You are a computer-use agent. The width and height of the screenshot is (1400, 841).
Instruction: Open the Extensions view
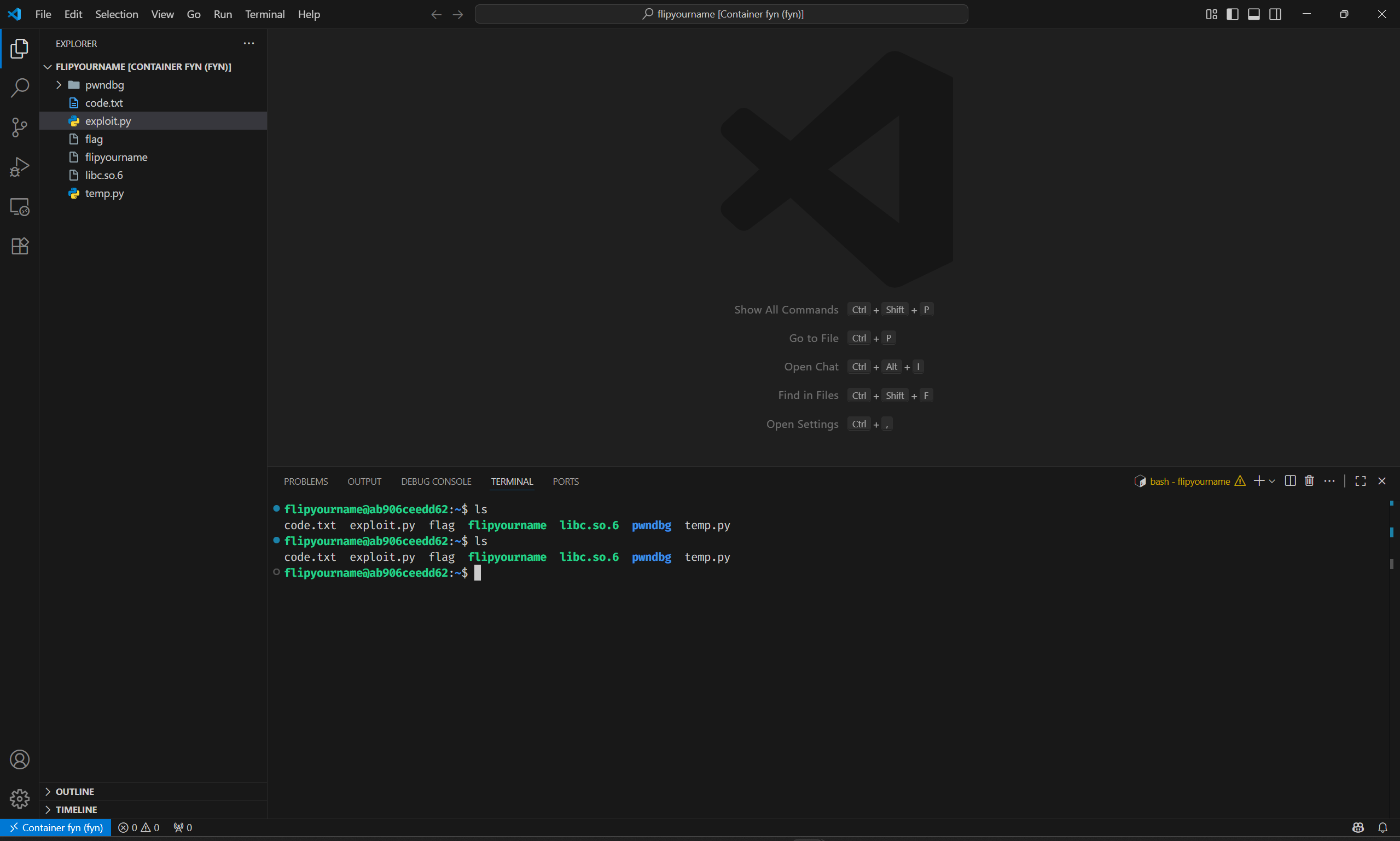19,246
